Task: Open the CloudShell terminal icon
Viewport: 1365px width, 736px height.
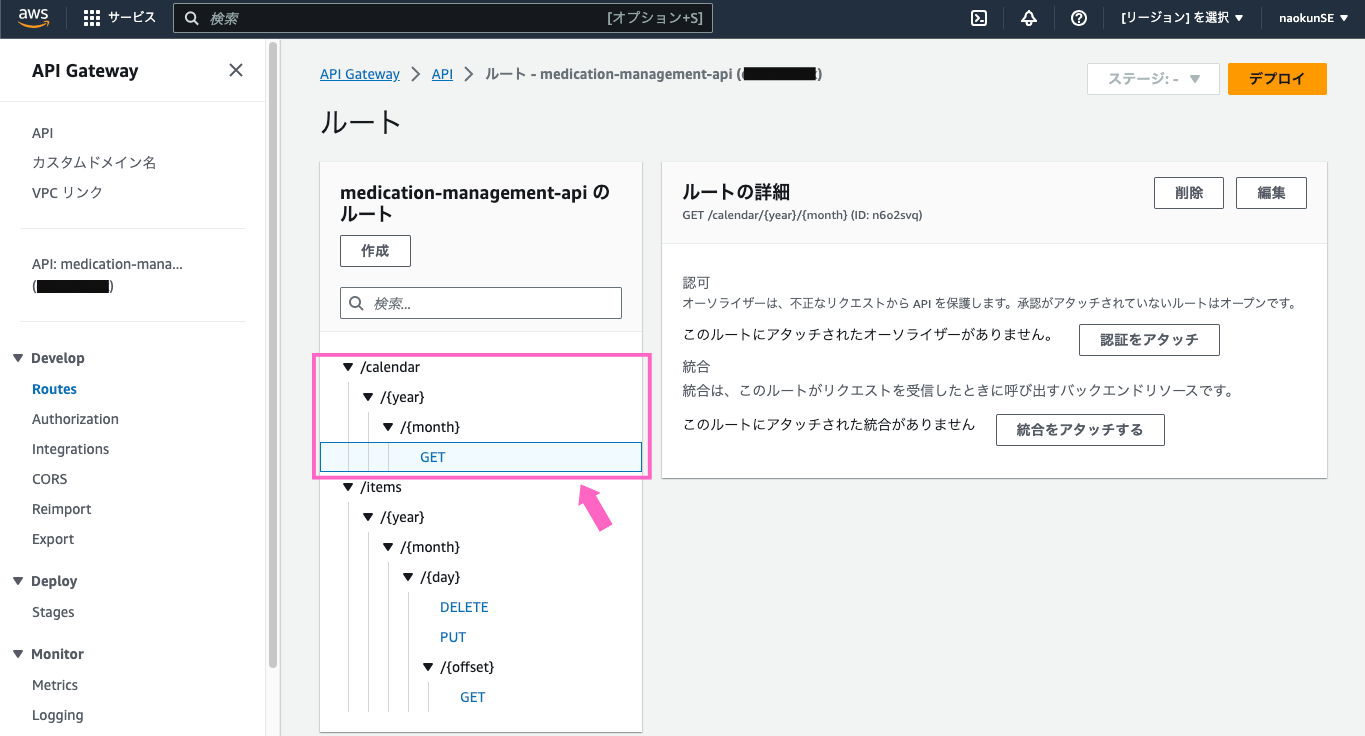Action: [x=980, y=18]
